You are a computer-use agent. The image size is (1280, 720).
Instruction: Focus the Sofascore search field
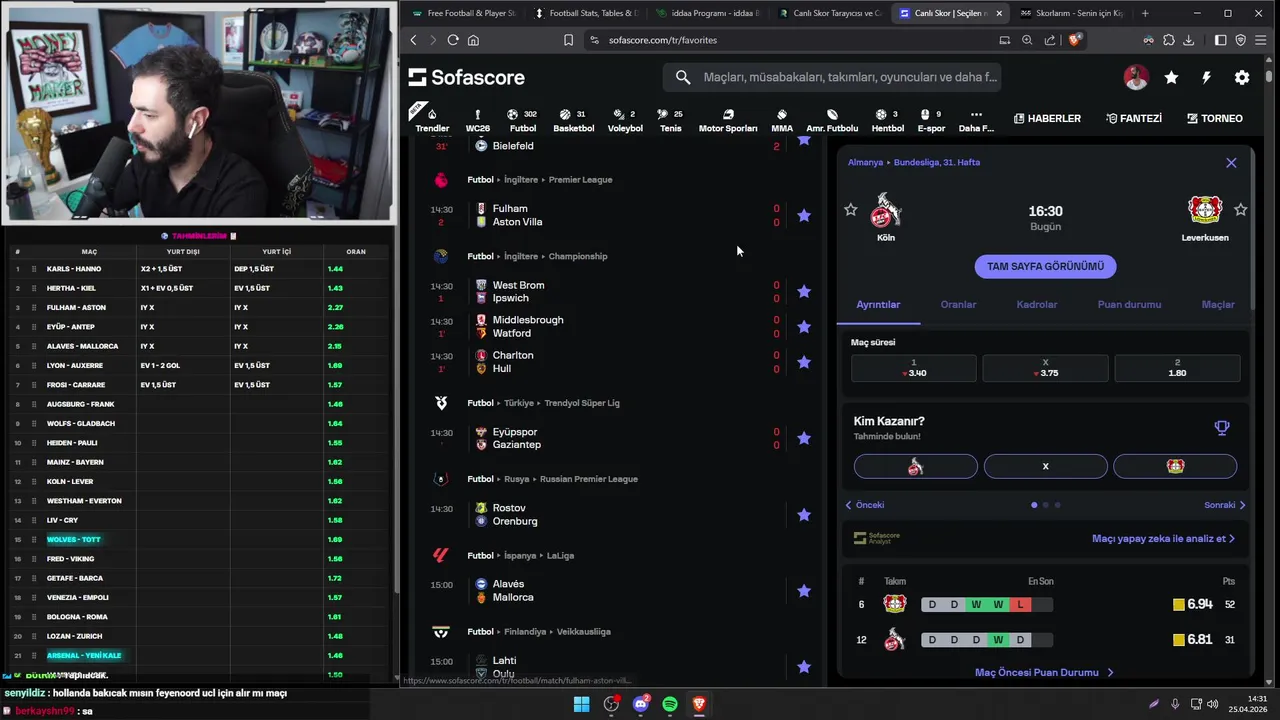pos(831,77)
